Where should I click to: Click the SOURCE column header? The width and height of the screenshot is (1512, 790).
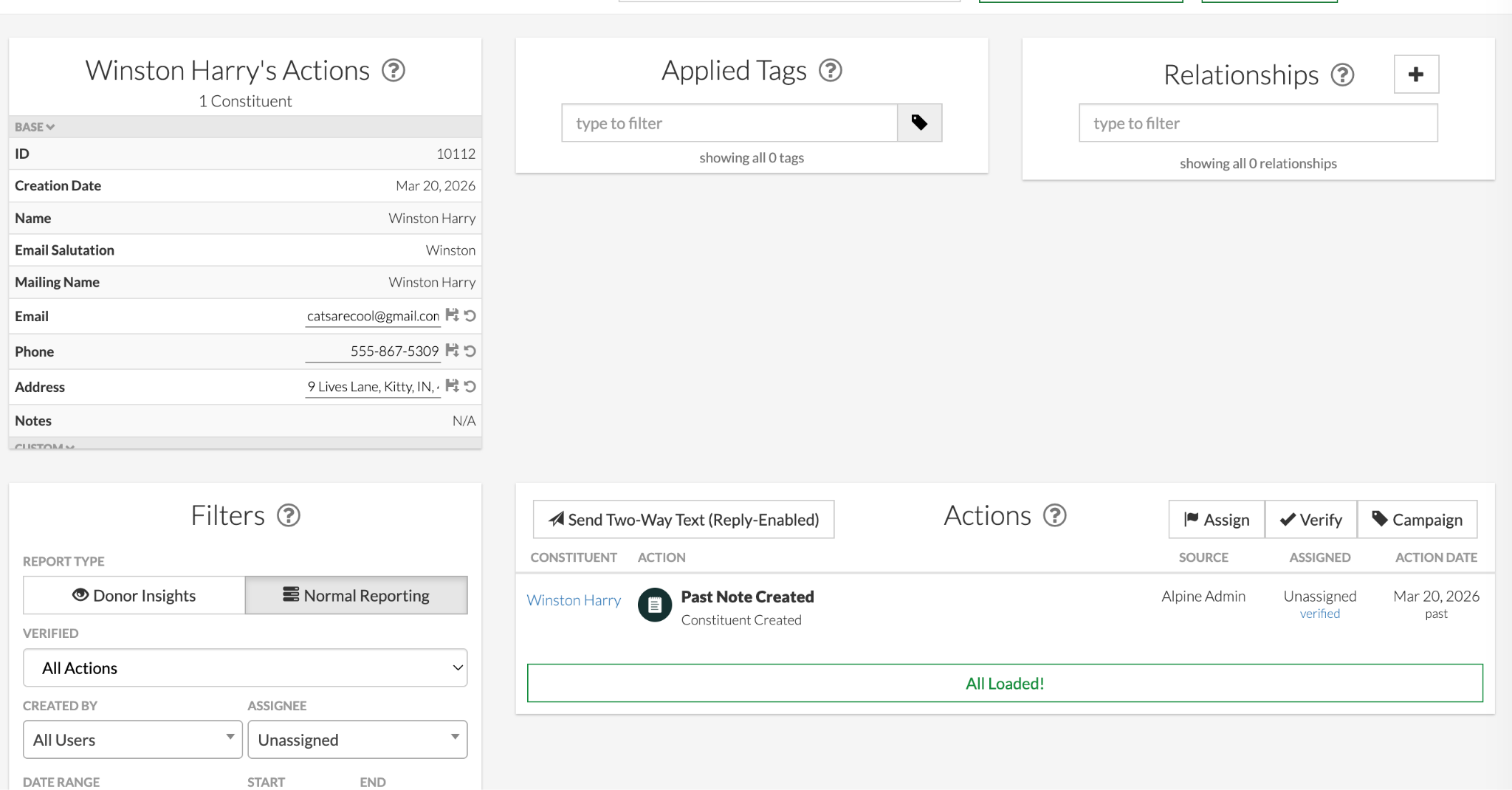click(x=1203, y=557)
